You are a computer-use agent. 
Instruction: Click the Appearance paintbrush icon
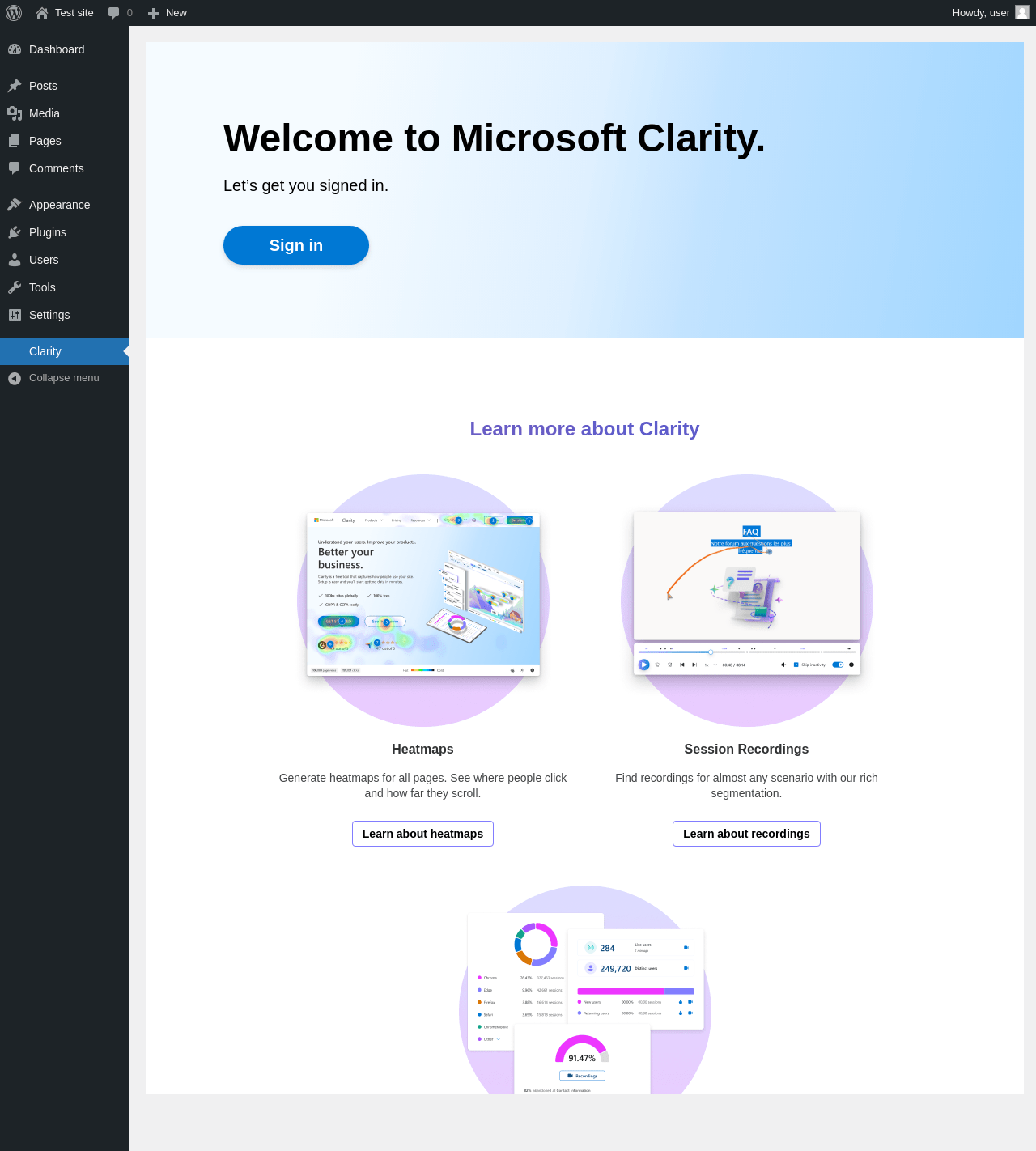click(x=15, y=205)
